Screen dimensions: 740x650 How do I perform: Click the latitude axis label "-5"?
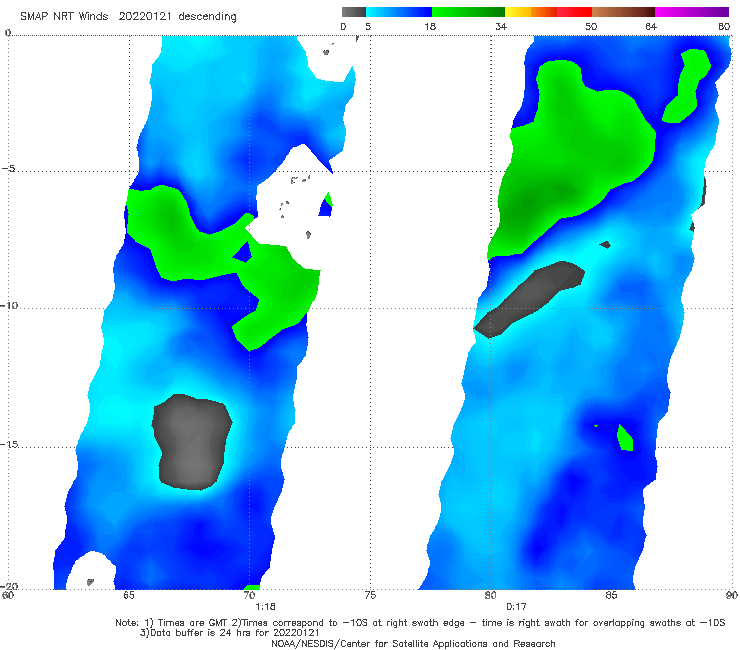point(8,169)
